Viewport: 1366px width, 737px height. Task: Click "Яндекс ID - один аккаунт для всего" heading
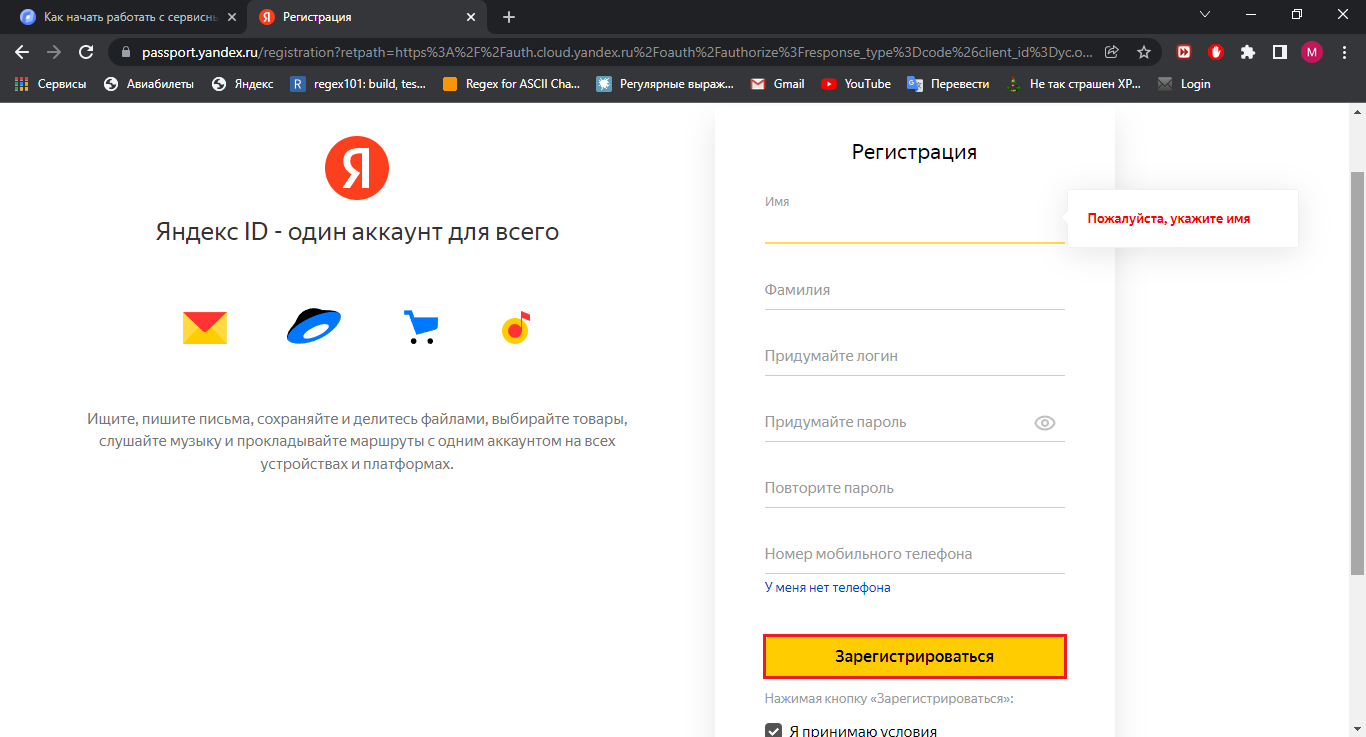tap(357, 232)
